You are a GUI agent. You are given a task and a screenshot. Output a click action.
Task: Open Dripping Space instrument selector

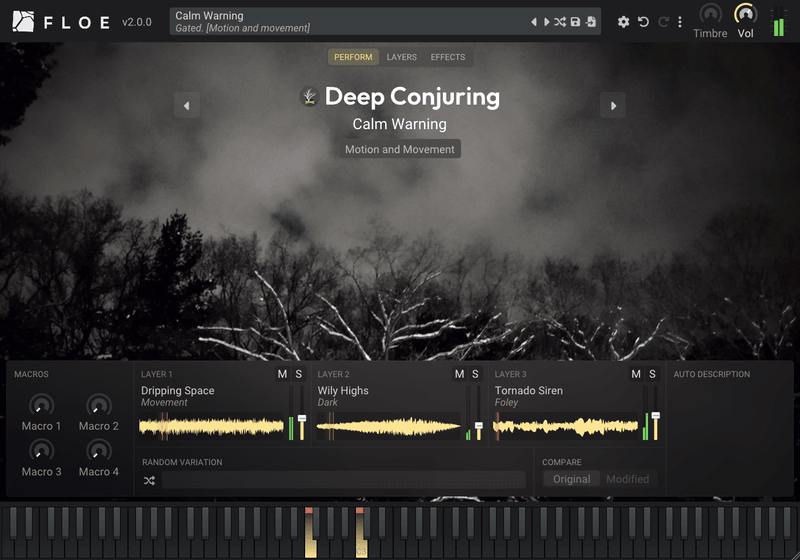tap(178, 390)
